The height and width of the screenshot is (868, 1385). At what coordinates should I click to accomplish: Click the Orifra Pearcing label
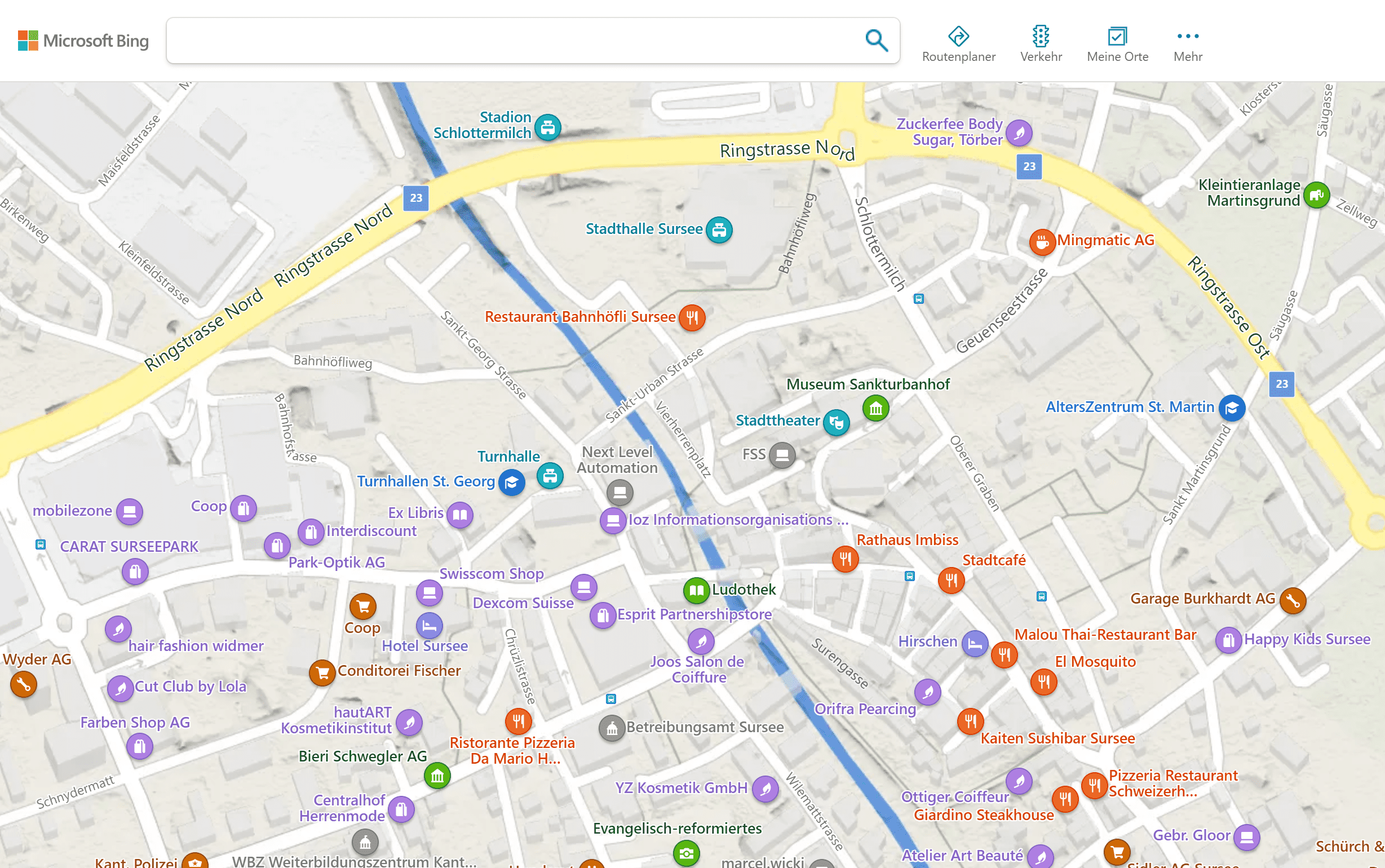pyautogui.click(x=865, y=709)
